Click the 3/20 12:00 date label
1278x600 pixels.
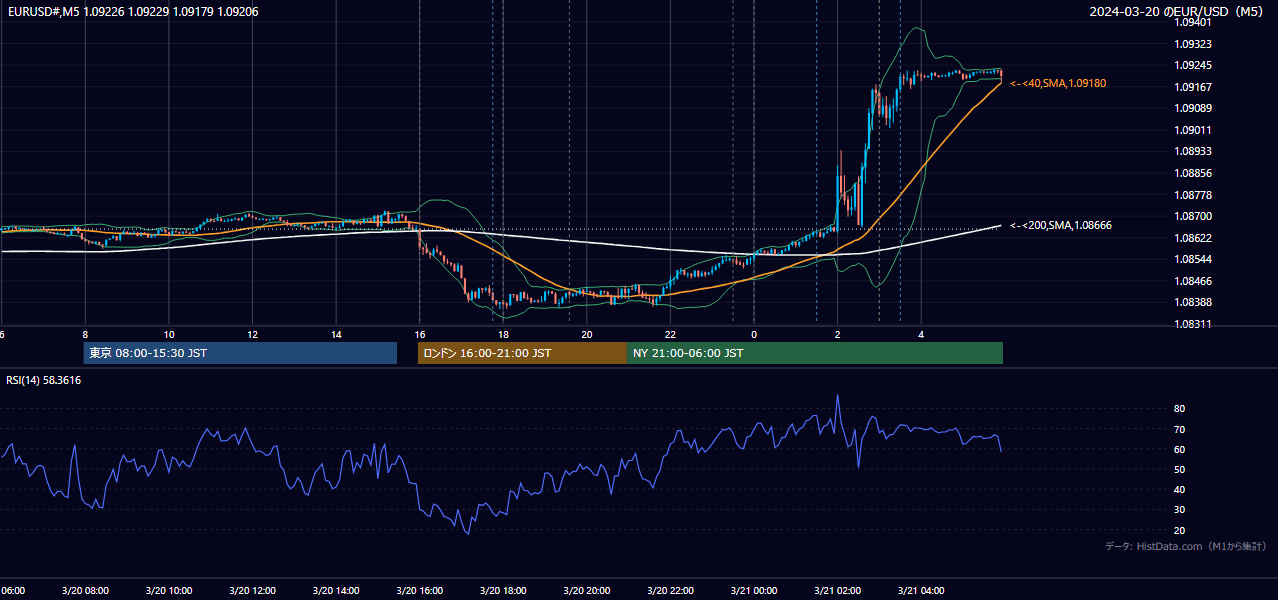coord(252,590)
